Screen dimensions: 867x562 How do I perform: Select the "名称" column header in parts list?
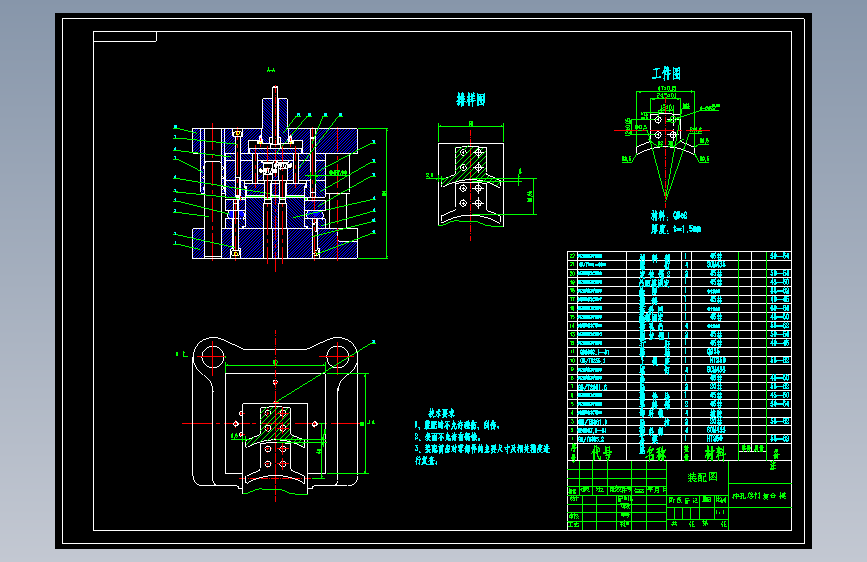click(656, 454)
